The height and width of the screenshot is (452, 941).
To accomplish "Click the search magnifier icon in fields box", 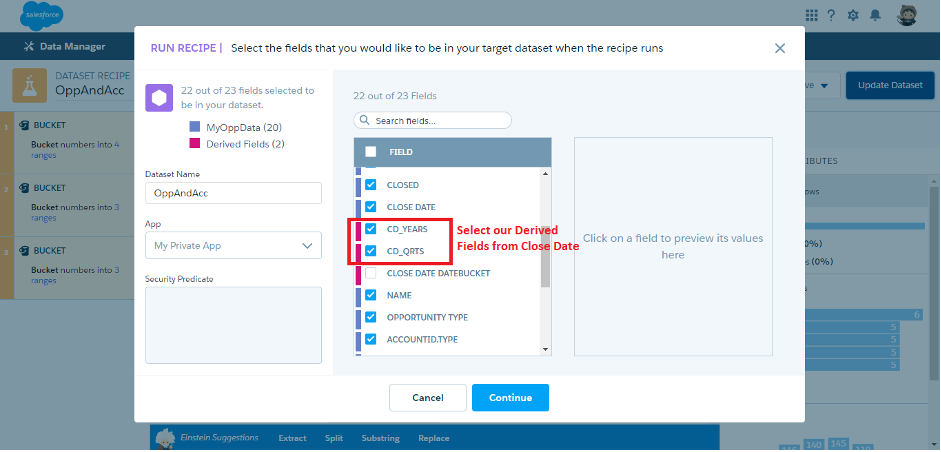I will (364, 121).
